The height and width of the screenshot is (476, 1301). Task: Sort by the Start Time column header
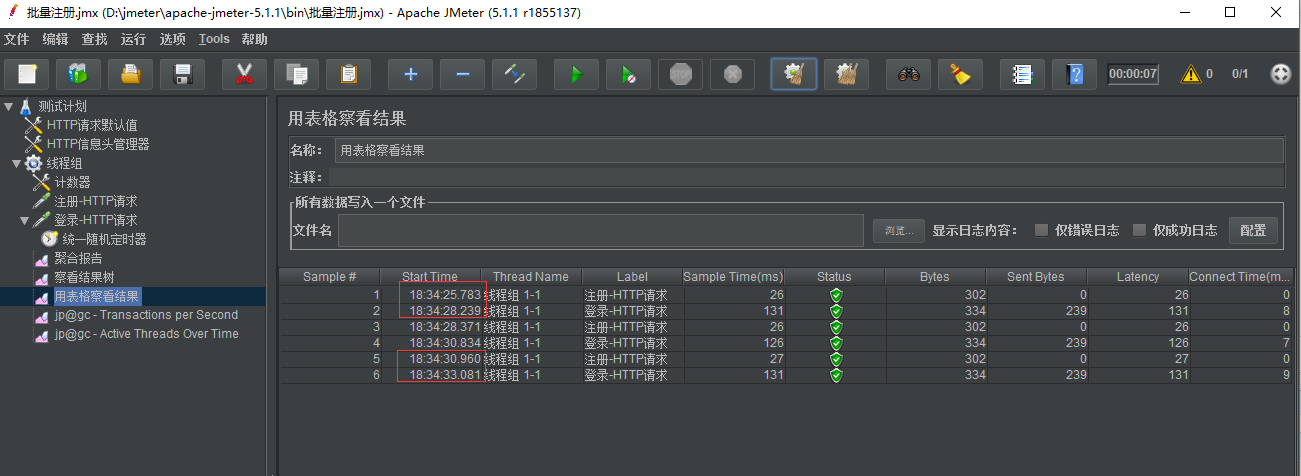(x=430, y=277)
